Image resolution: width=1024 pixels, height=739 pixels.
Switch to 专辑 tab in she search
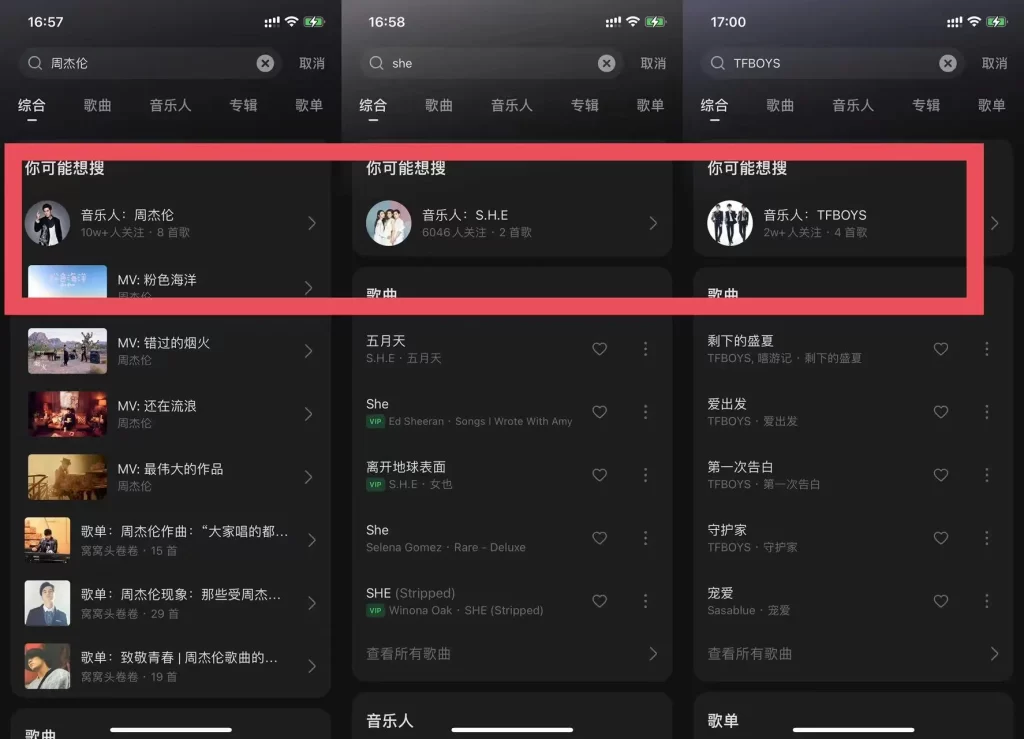click(x=584, y=105)
